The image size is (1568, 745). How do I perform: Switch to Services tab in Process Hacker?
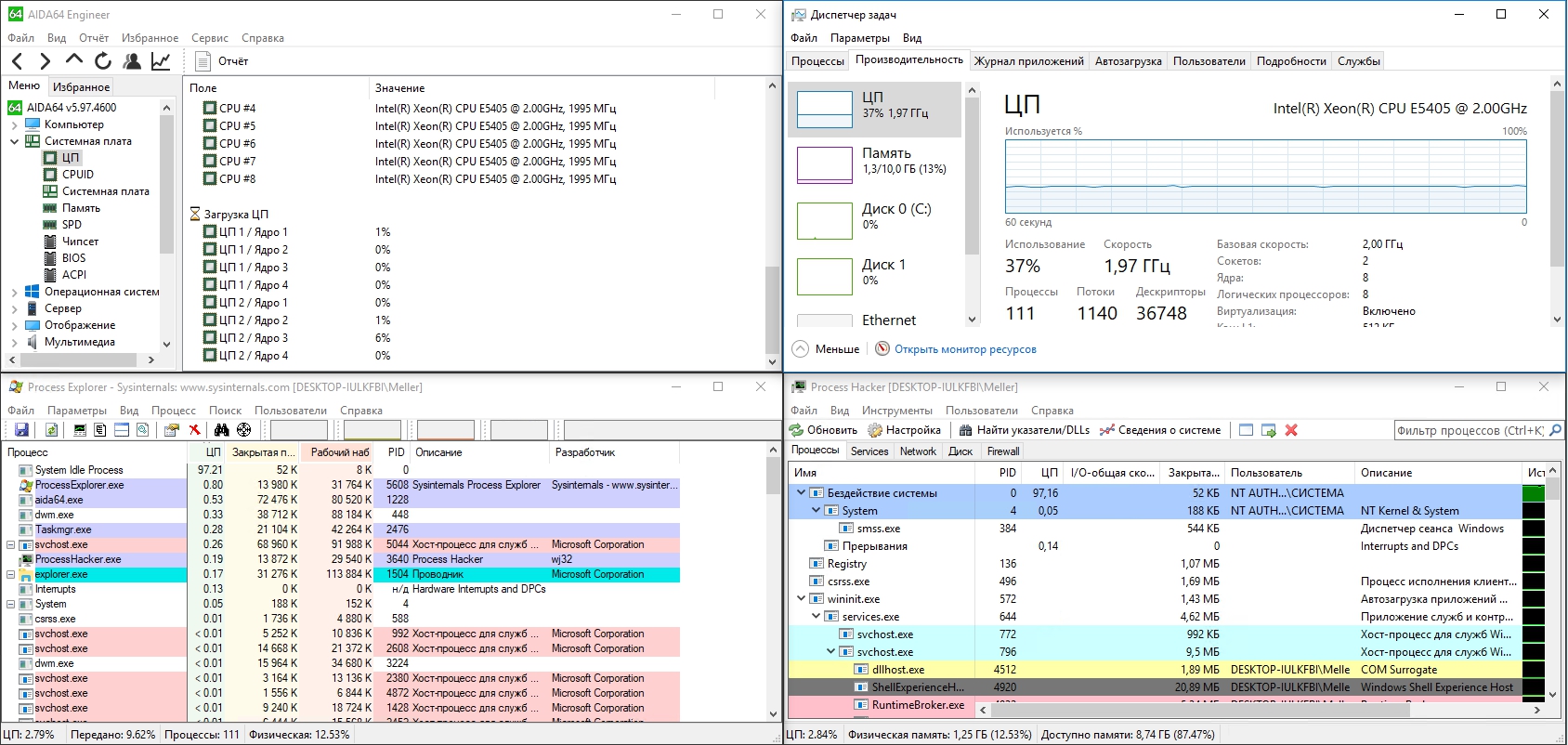(x=869, y=451)
